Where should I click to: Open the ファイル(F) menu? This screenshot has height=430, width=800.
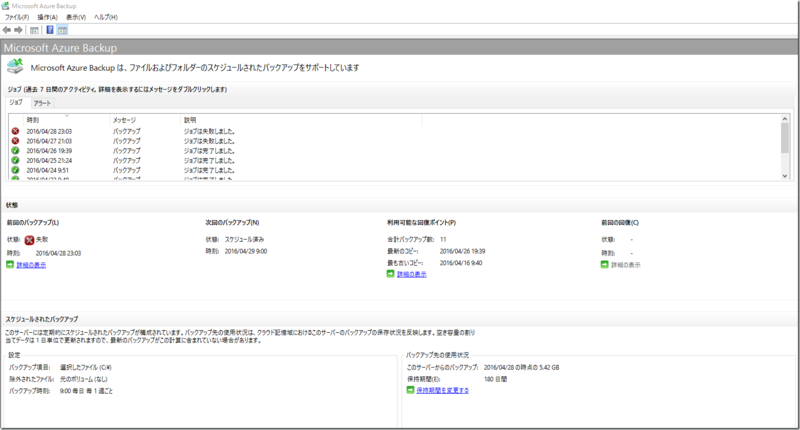[17, 17]
